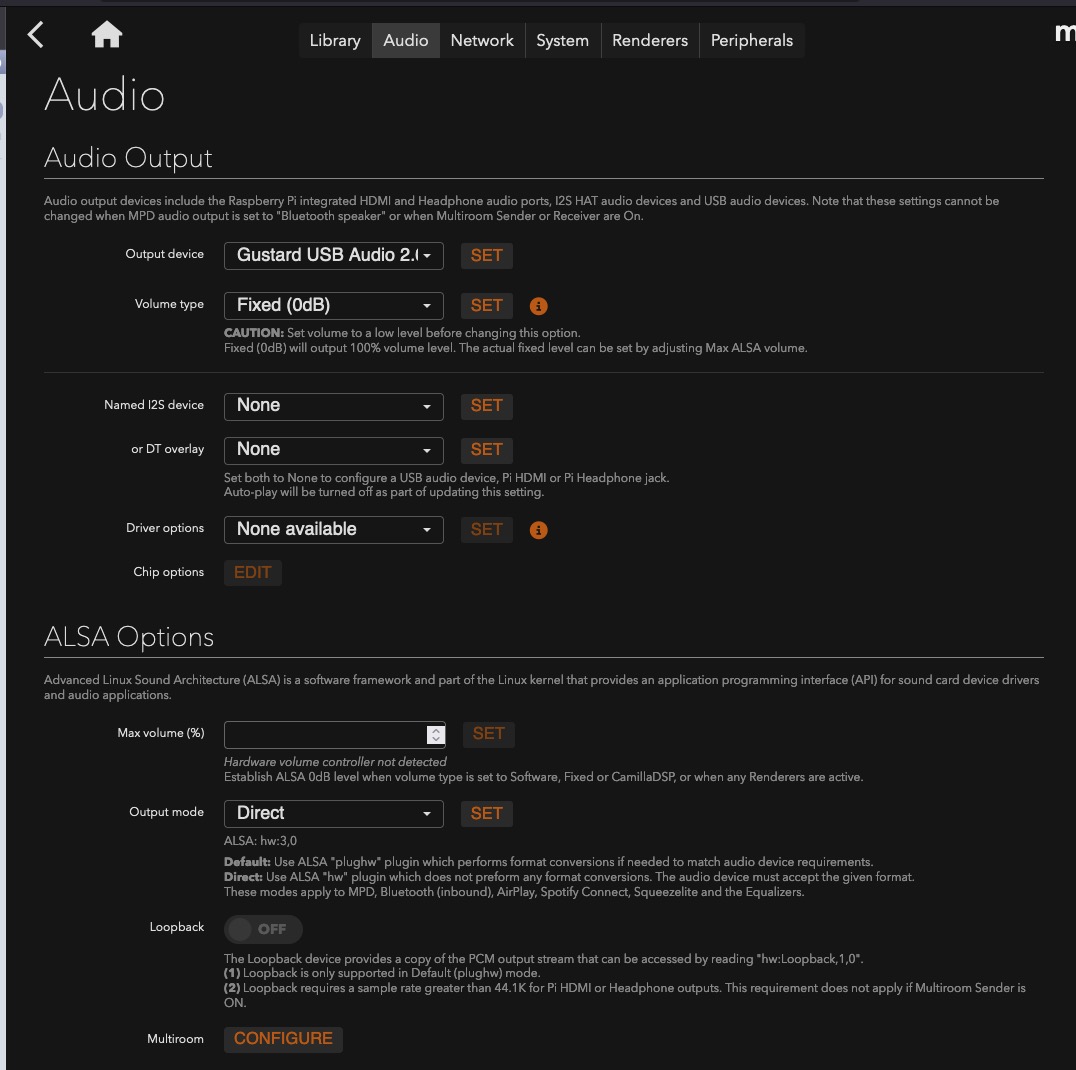The height and width of the screenshot is (1070, 1076).
Task: Expand the Volume type dropdown
Action: click(333, 305)
